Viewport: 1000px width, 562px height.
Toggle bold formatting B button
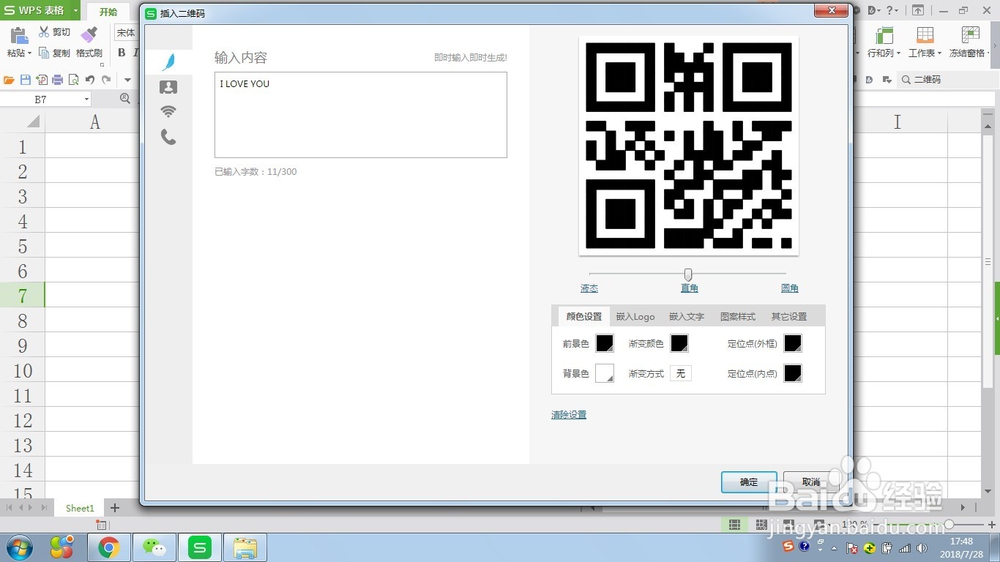pos(122,52)
